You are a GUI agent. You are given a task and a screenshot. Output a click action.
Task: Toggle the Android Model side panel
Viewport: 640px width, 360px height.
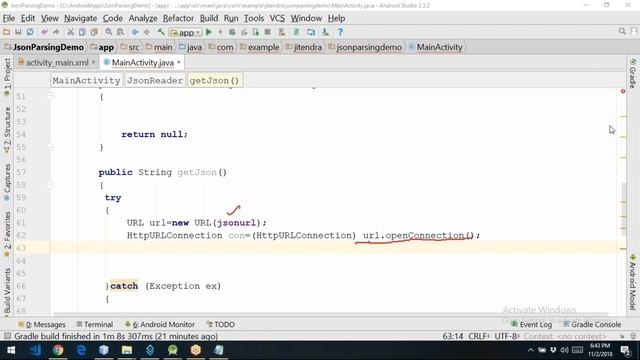pos(632,282)
